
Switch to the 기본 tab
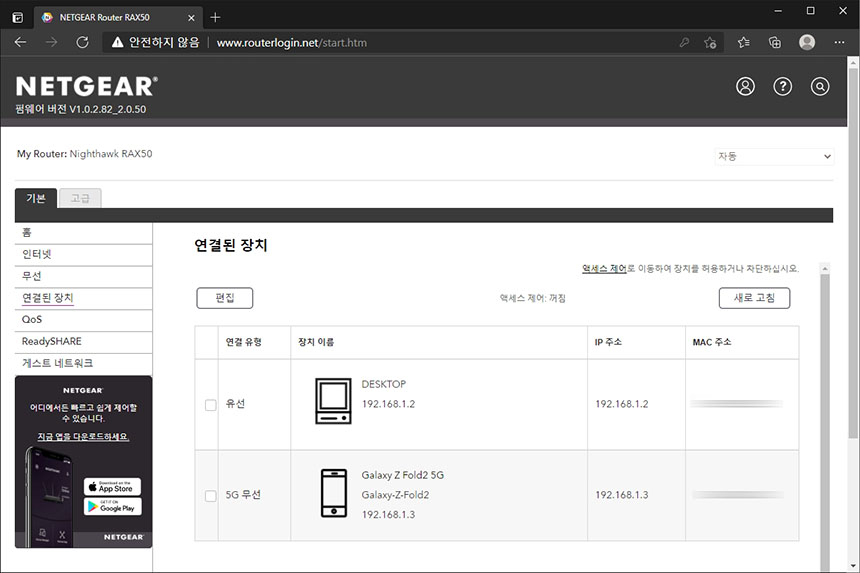pos(36,198)
